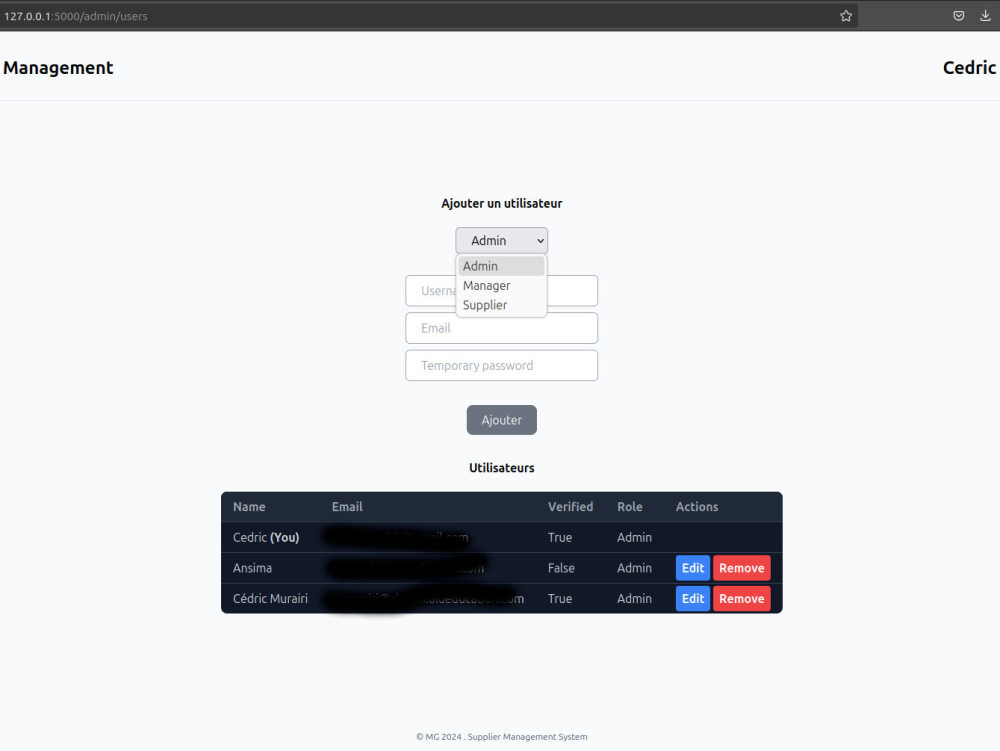
Task: Open the Pocket save icon
Action: point(959,16)
